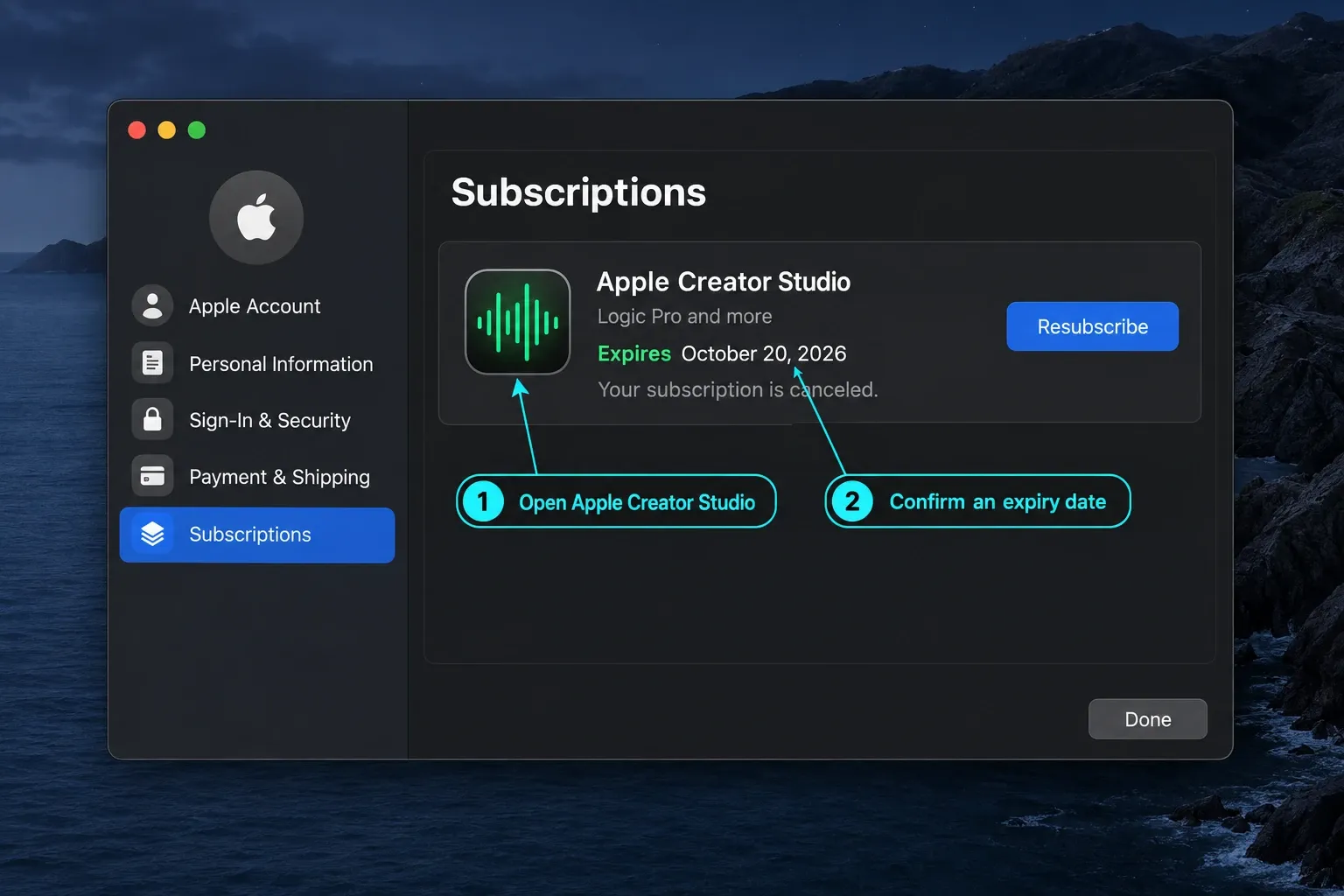Click the Subscriptions page heading
The image size is (1344, 896).
tap(578, 192)
